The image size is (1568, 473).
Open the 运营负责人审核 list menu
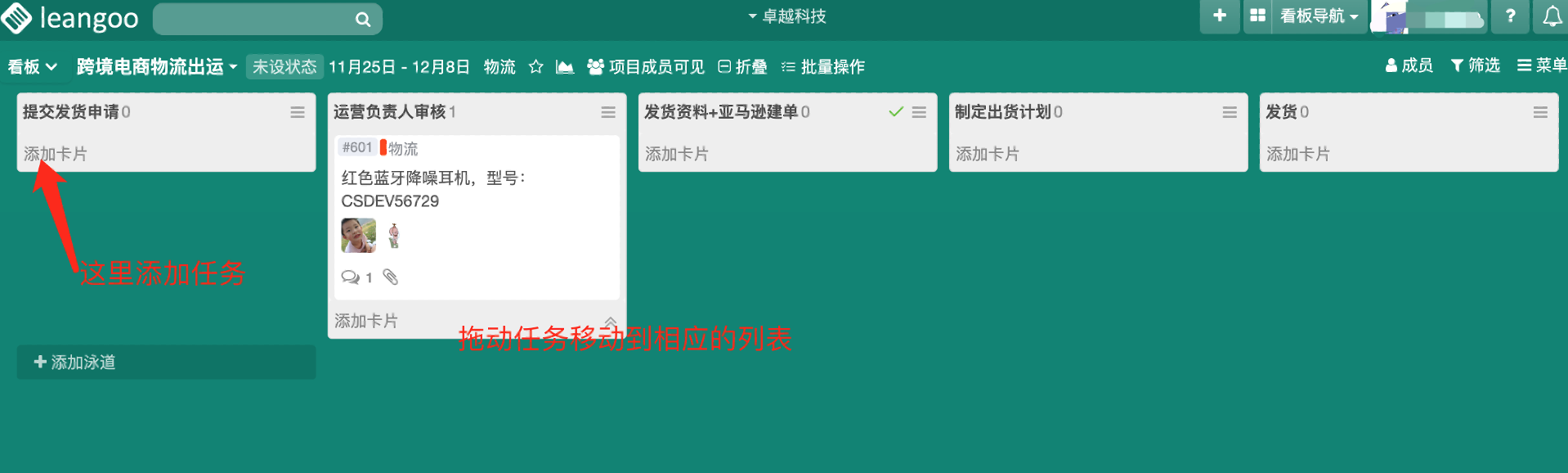click(608, 112)
